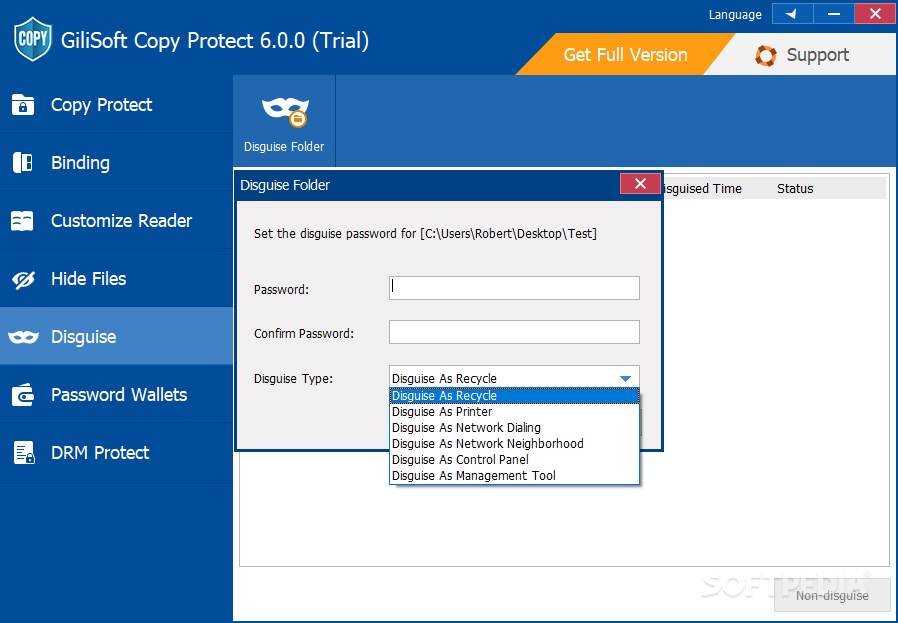Click the Customize Reader book icon
898x623 pixels.
(x=22, y=221)
